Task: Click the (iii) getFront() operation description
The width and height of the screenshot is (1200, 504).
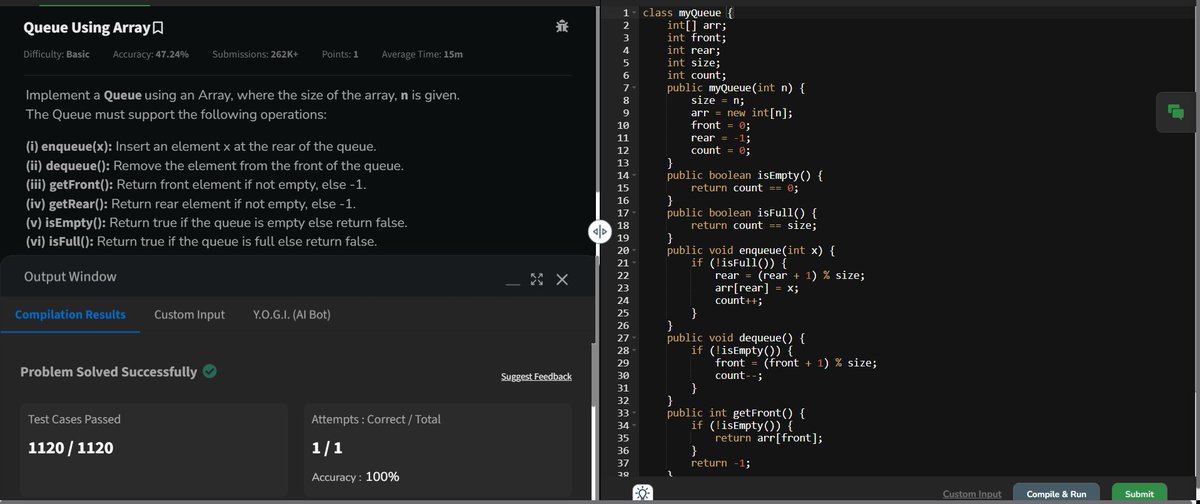Action: pos(195,185)
